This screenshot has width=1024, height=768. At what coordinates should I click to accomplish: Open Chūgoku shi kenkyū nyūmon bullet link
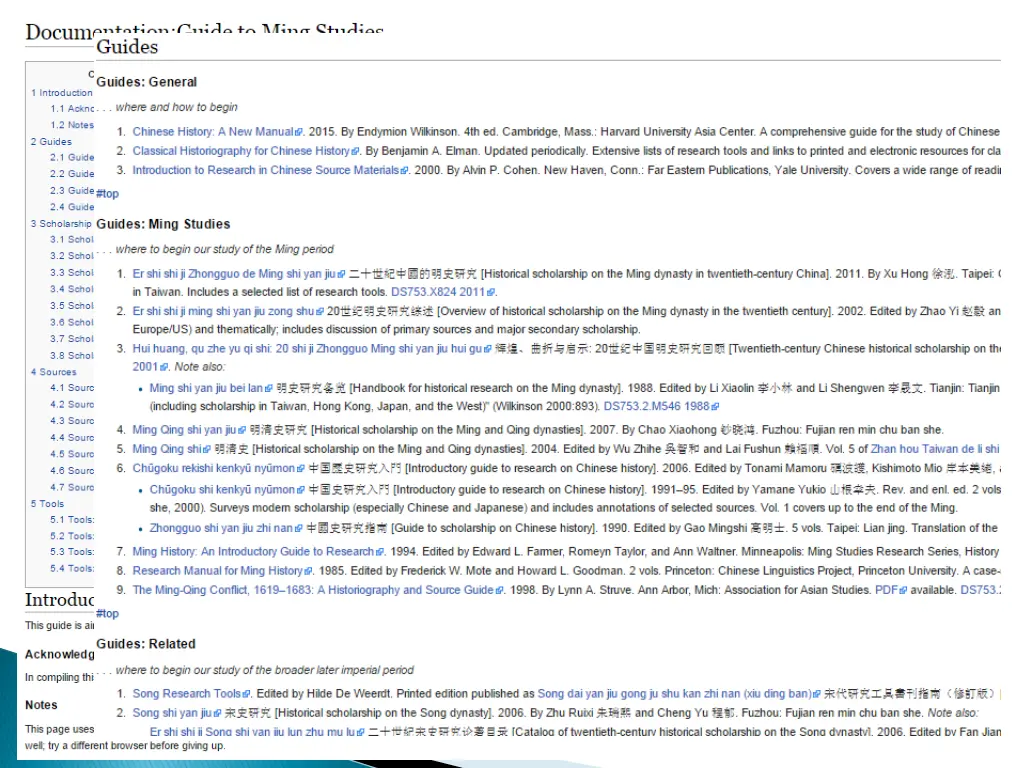[222, 489]
